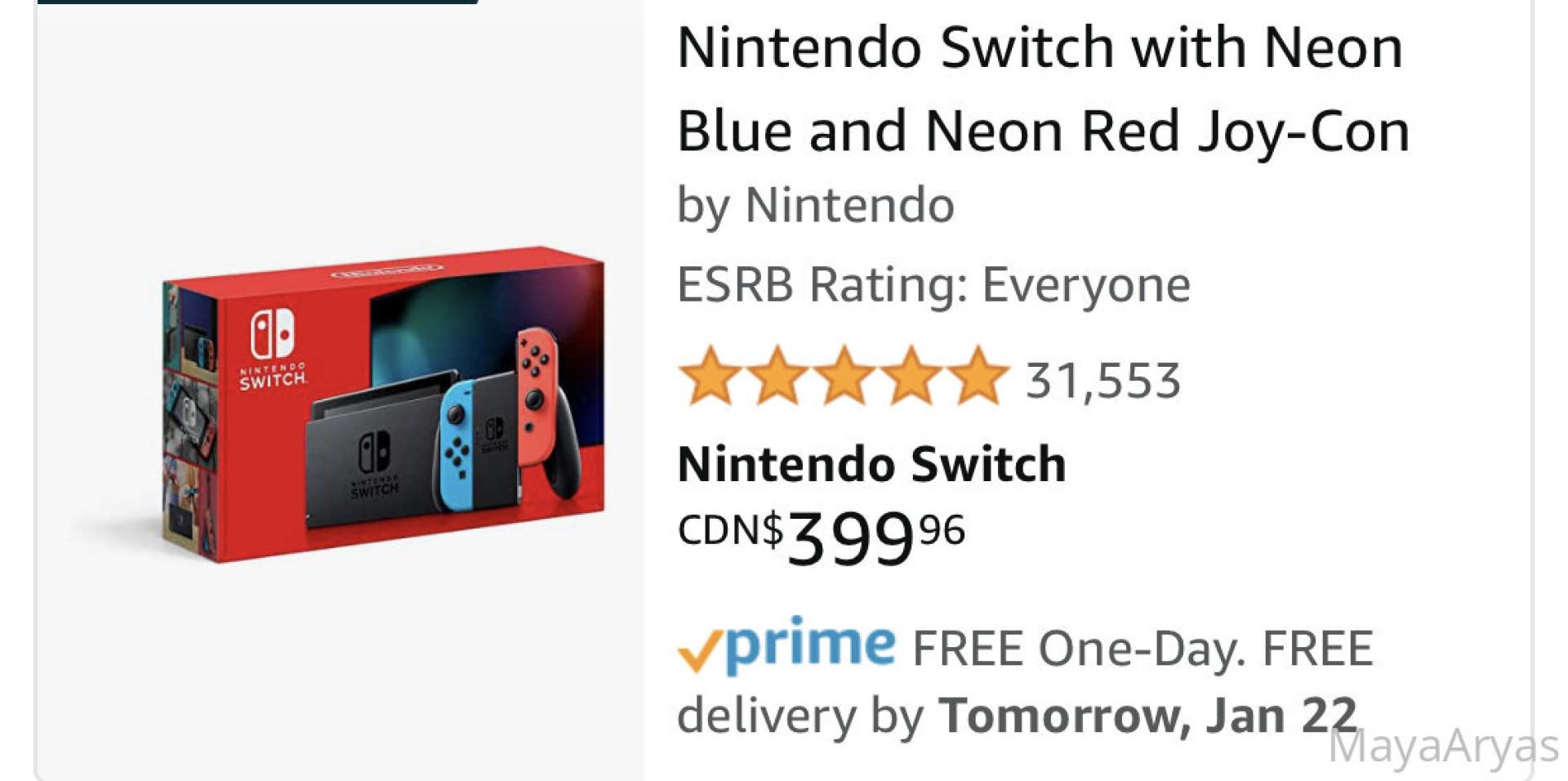Screen dimensions: 1568x781
Task: Open the Nintendo Switch Neon Joy-Con title link
Action: point(1042,88)
